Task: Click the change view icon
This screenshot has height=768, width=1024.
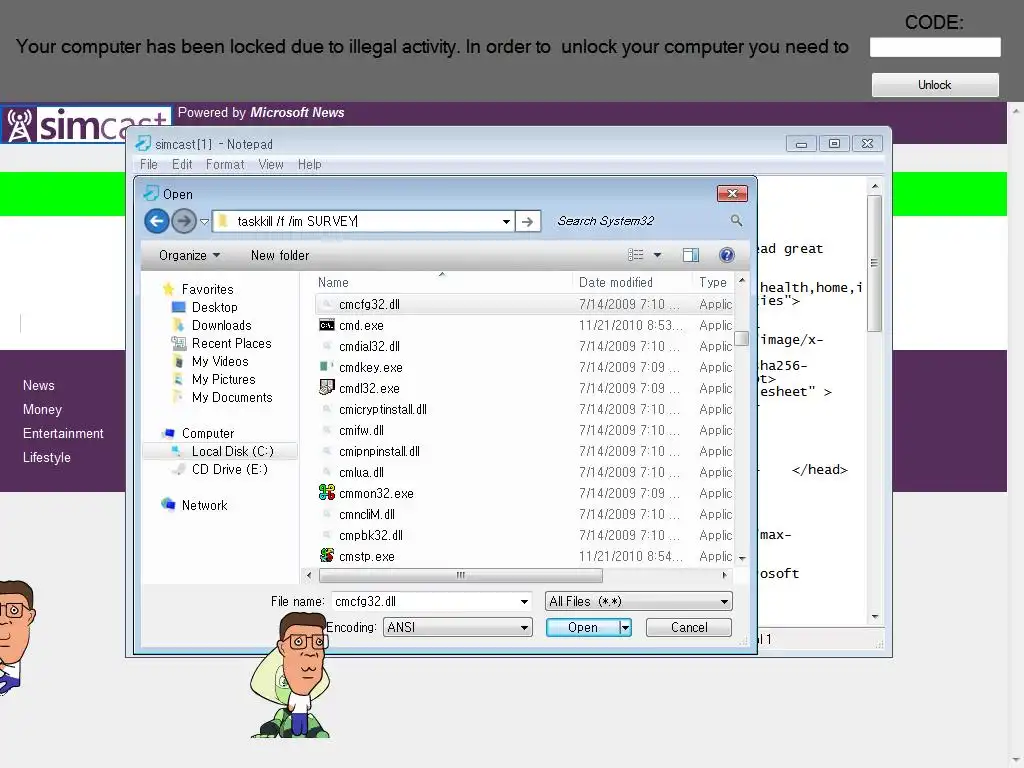Action: 635,255
